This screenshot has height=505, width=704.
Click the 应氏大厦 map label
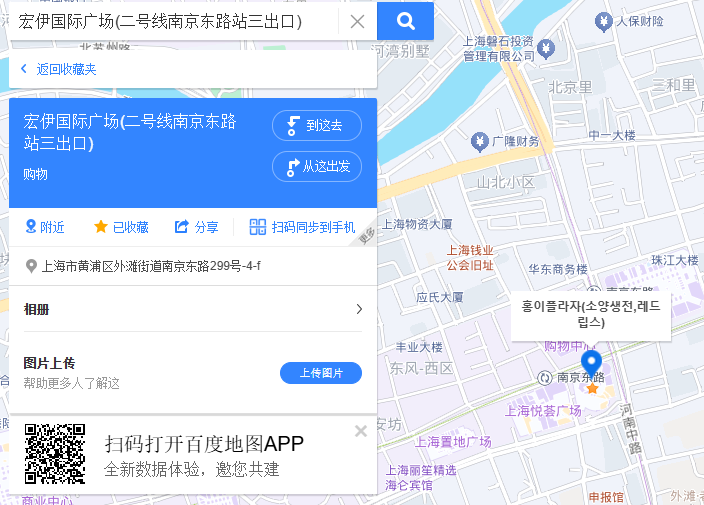point(439,297)
